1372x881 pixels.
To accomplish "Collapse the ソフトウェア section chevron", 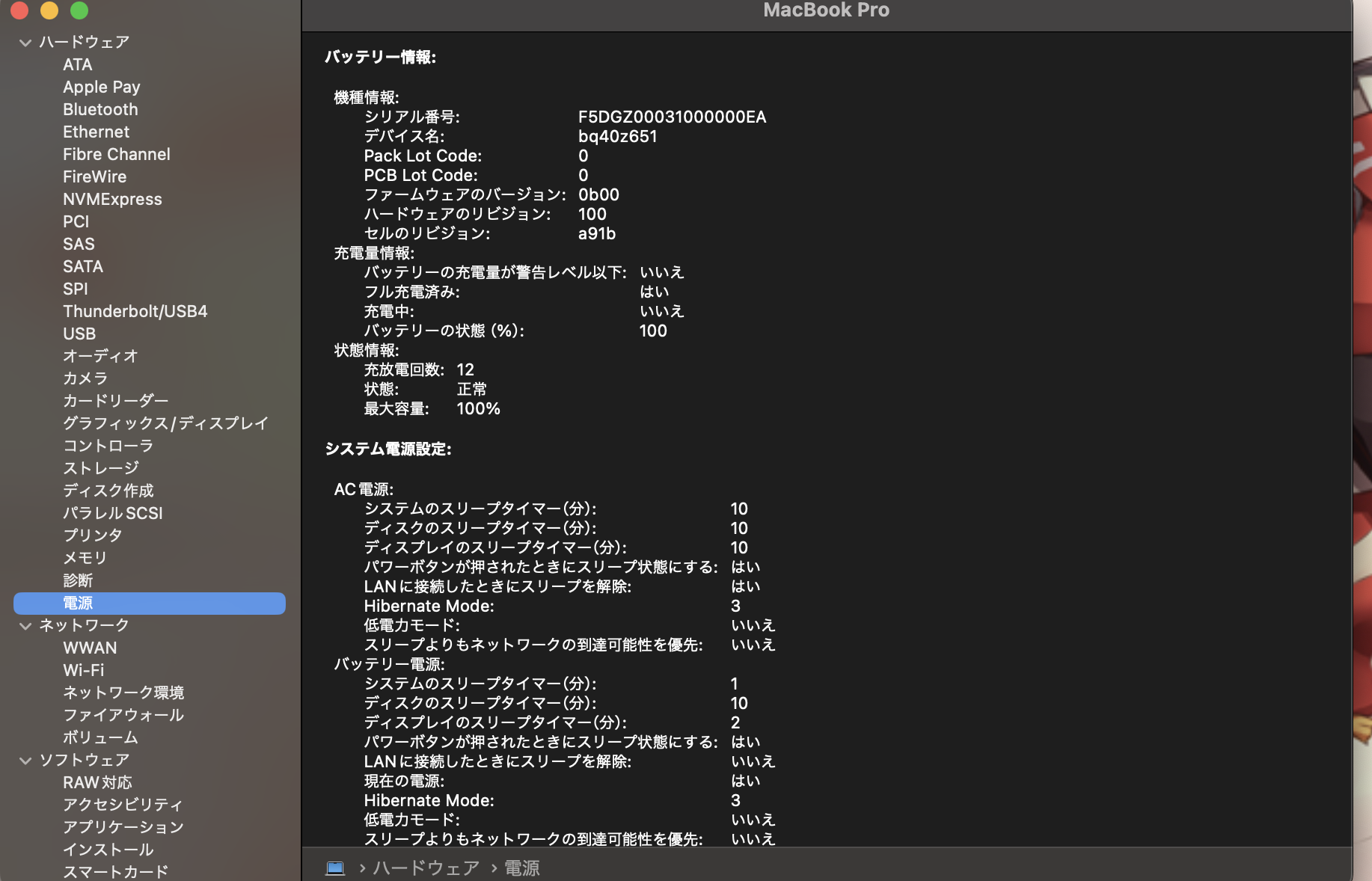I will click(x=25, y=761).
